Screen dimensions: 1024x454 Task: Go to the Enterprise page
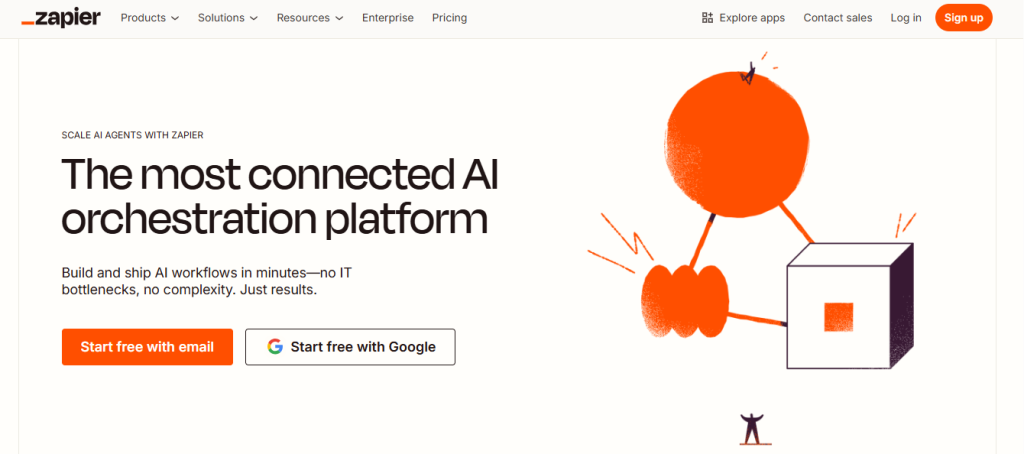(388, 18)
